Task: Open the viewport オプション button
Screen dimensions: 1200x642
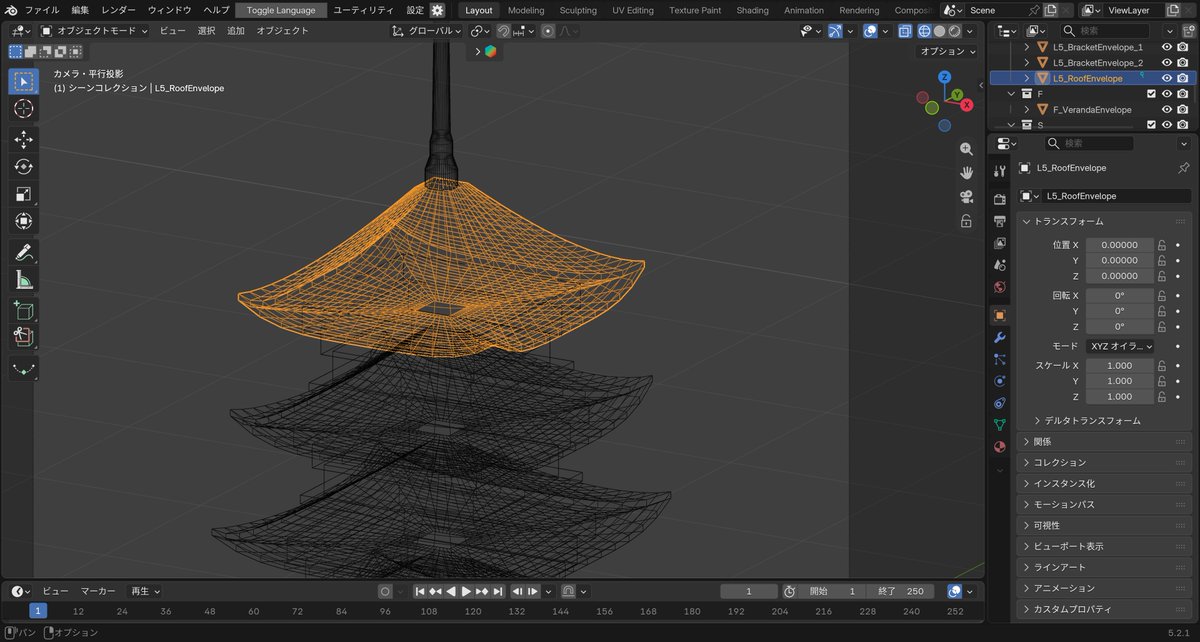Action: tap(947, 51)
